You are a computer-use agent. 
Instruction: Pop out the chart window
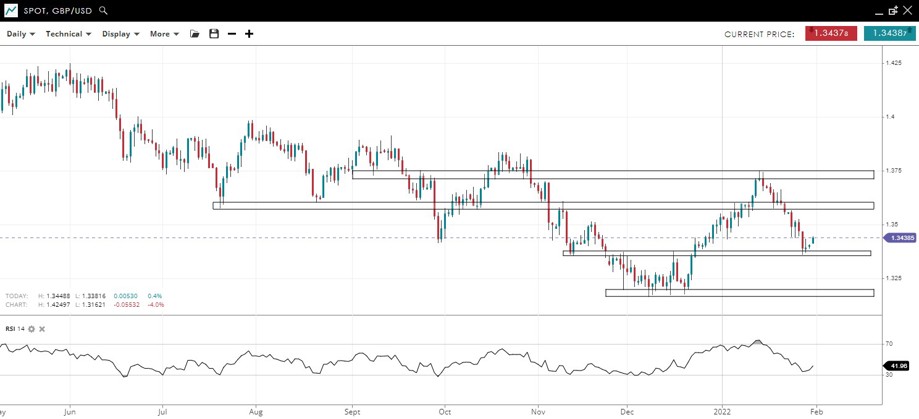tap(892, 10)
